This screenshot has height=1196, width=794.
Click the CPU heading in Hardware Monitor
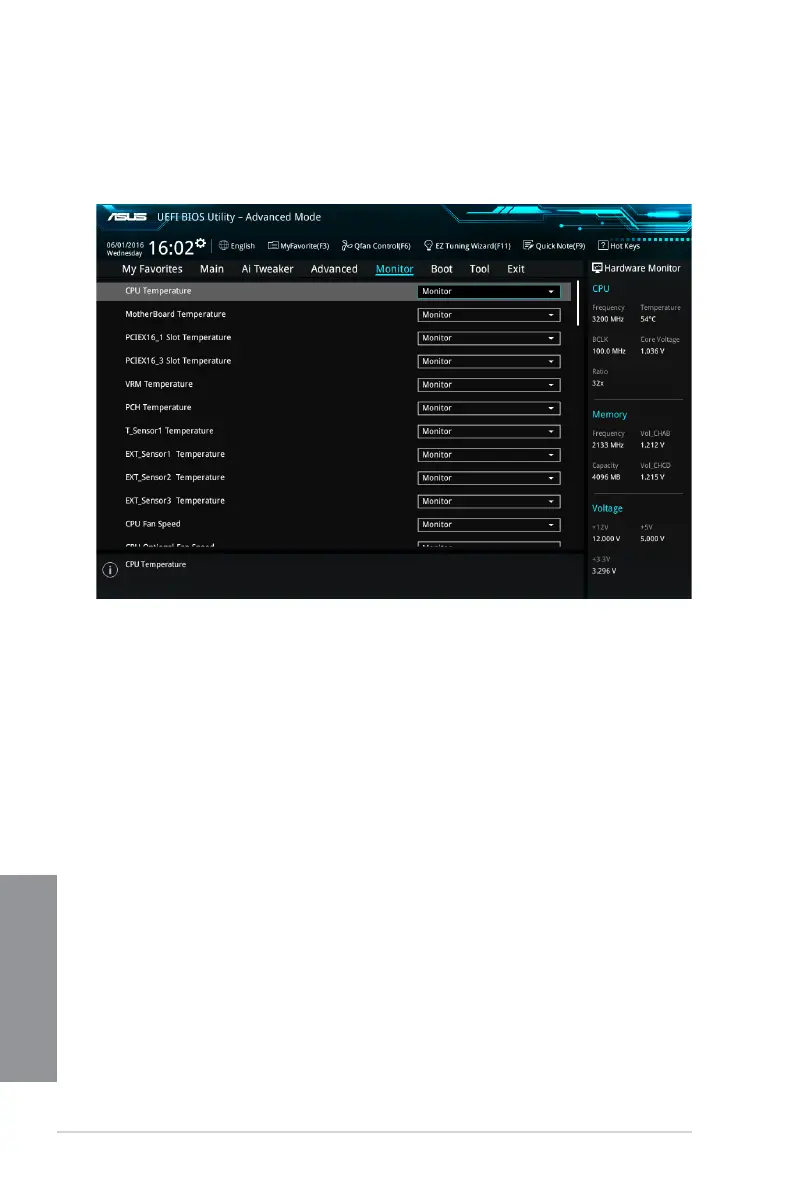click(x=601, y=289)
